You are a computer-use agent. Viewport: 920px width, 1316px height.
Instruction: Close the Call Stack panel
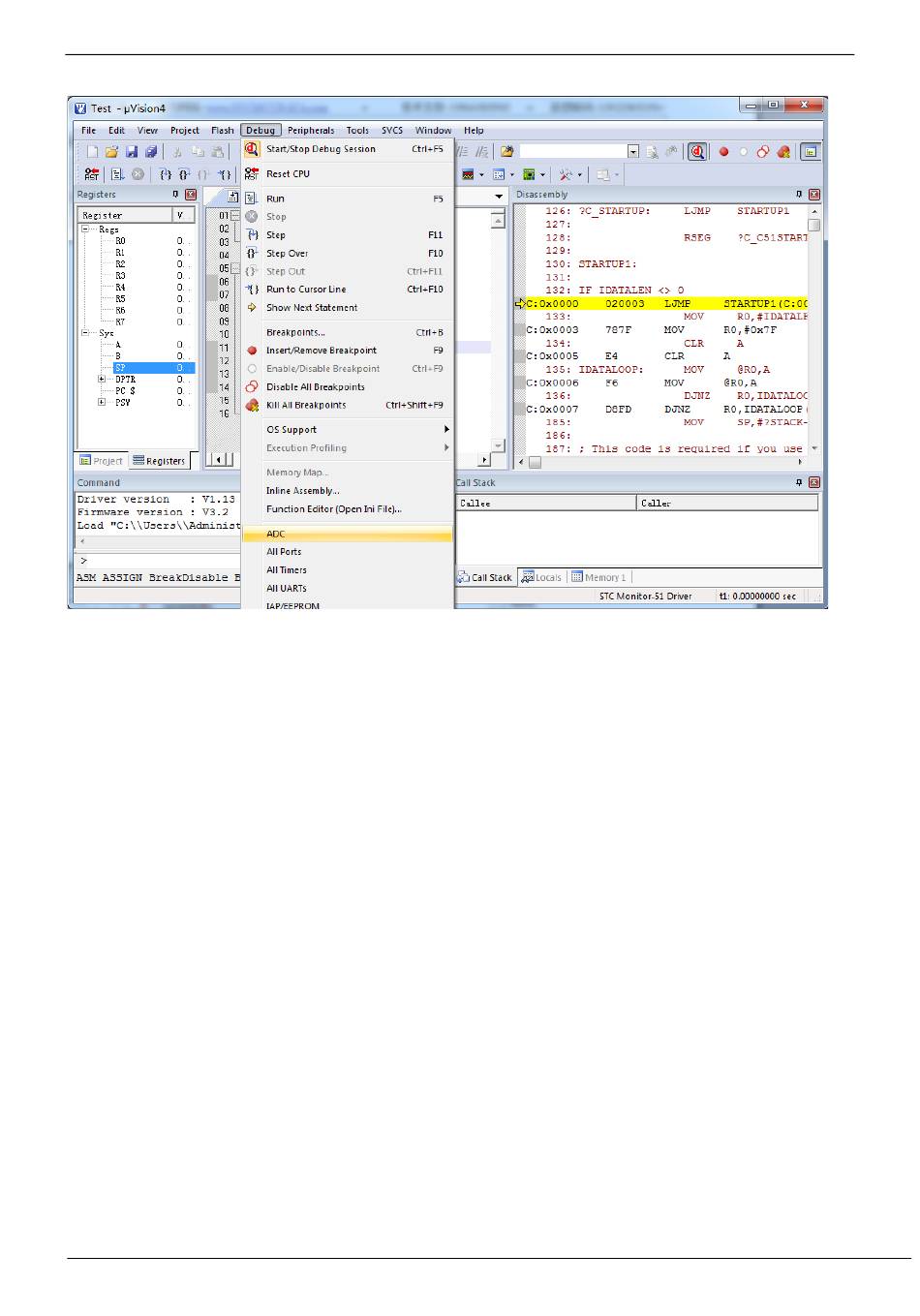814,482
